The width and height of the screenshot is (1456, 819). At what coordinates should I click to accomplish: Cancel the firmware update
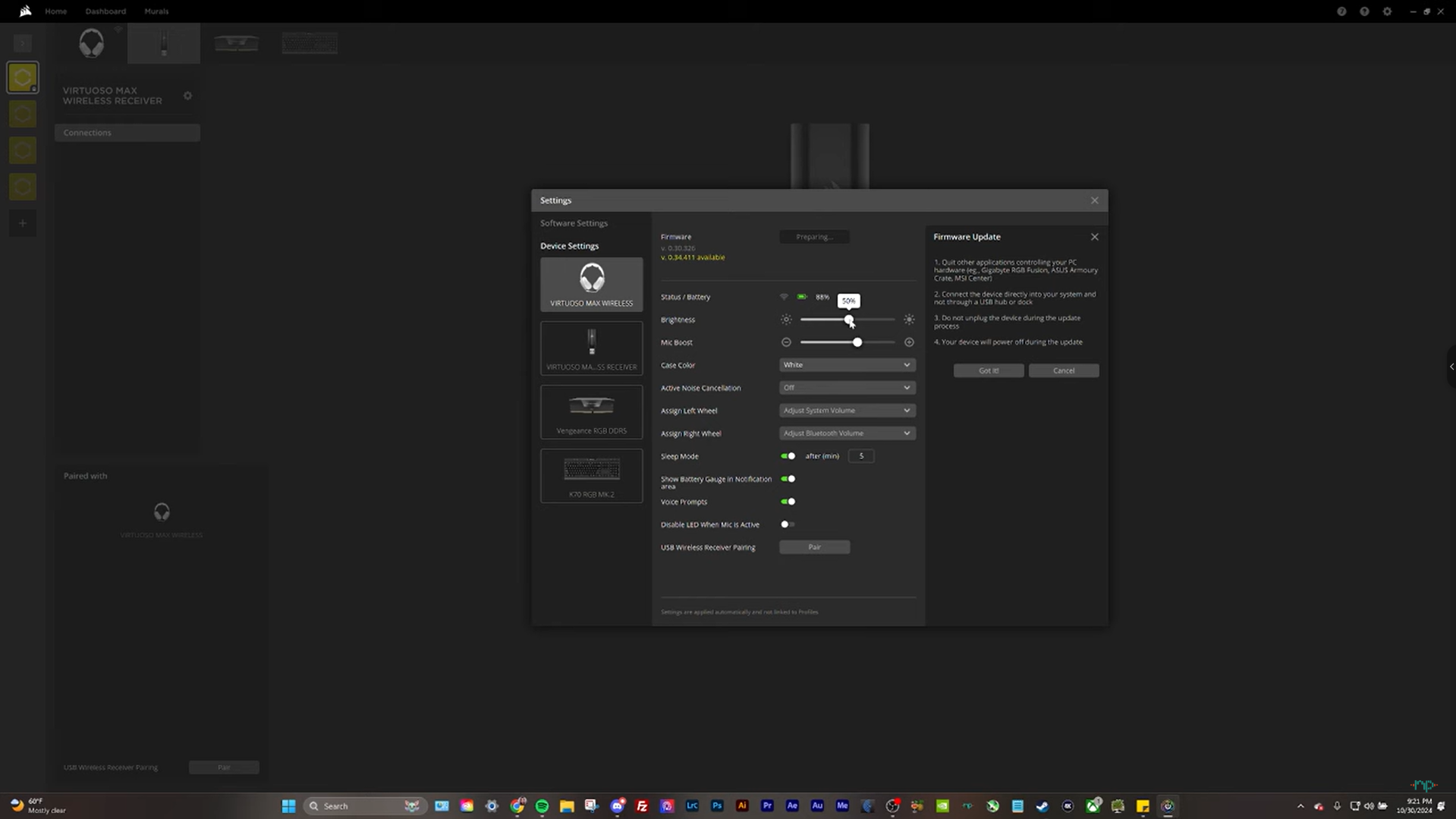tap(1064, 370)
